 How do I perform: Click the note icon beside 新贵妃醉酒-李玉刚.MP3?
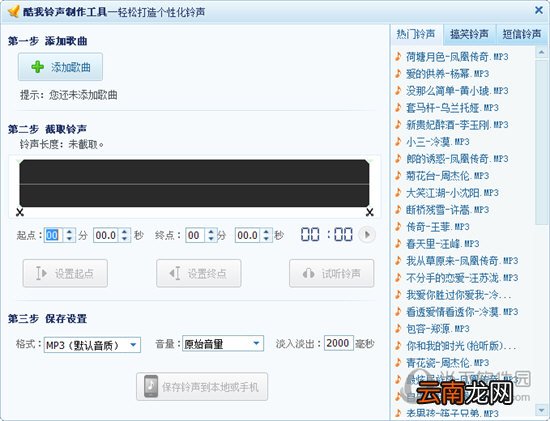coord(398,125)
